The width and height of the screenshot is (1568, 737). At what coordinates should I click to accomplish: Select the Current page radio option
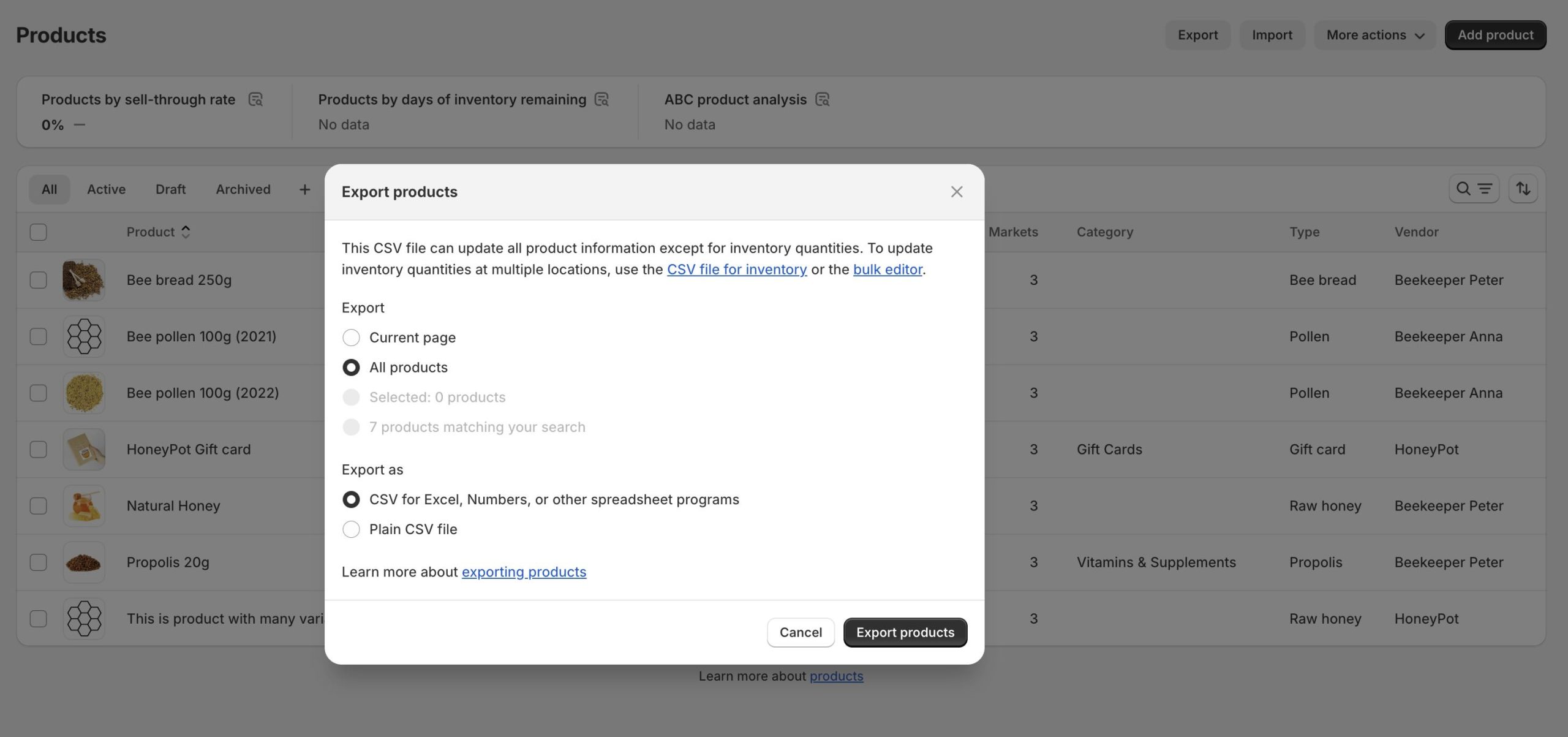pos(351,338)
